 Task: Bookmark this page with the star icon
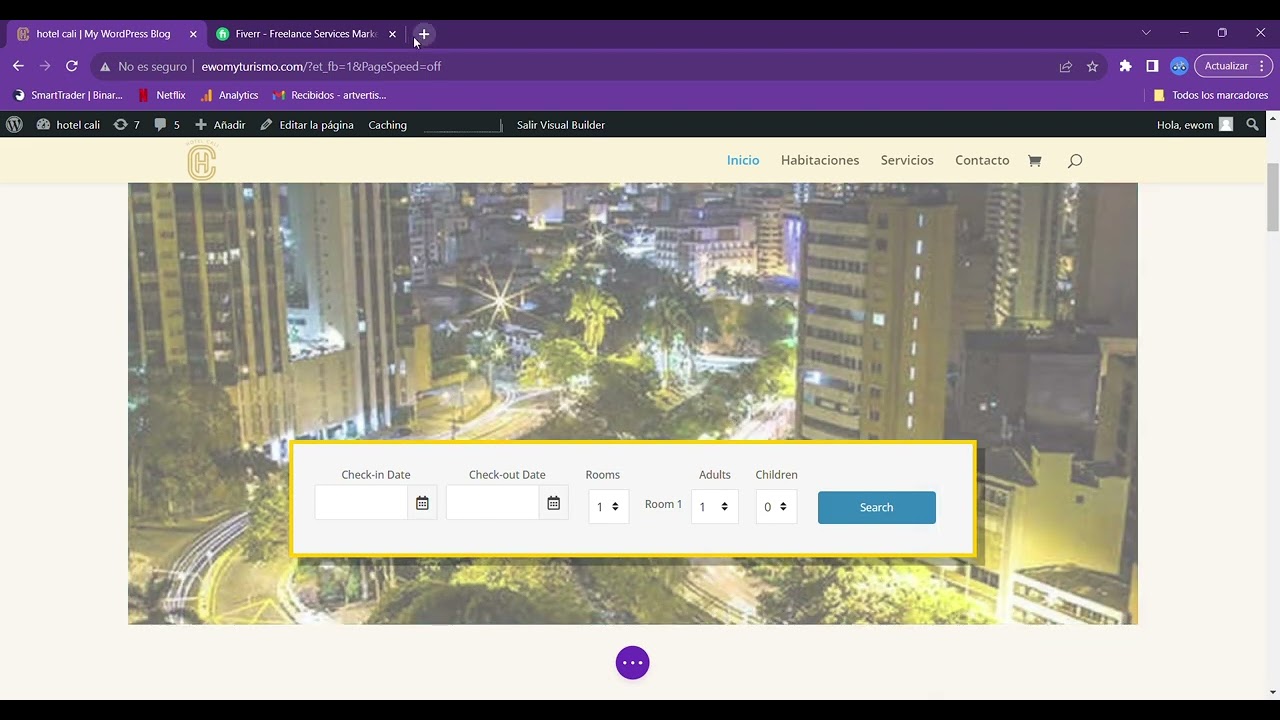1092,66
